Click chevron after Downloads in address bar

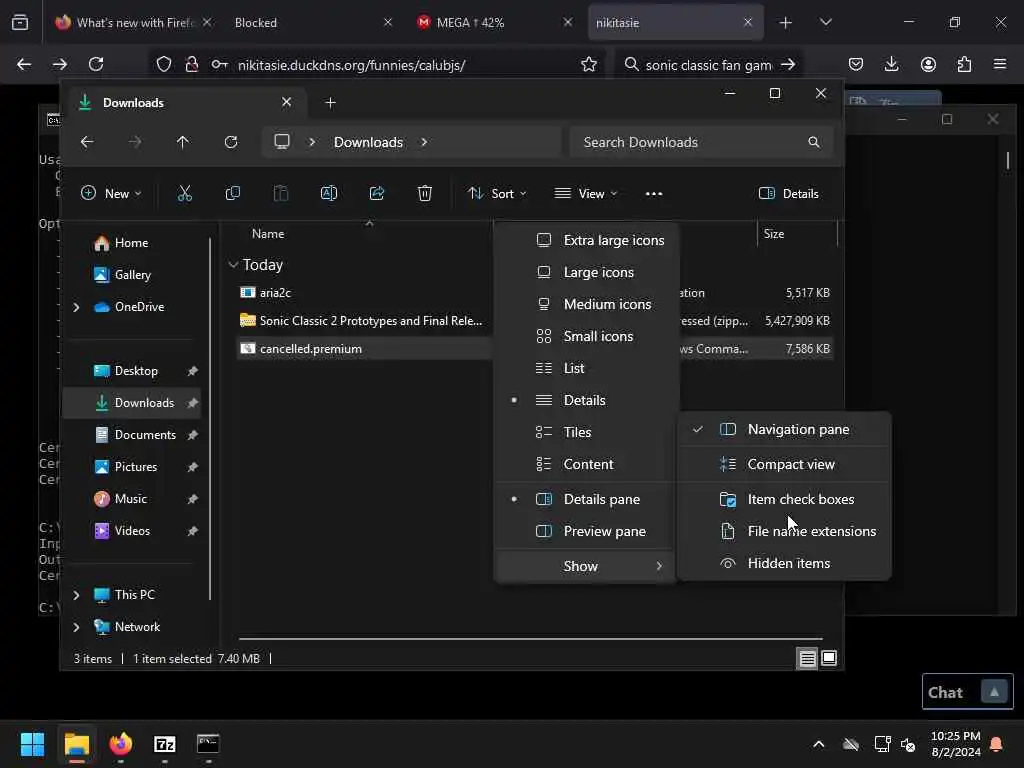[x=424, y=142]
